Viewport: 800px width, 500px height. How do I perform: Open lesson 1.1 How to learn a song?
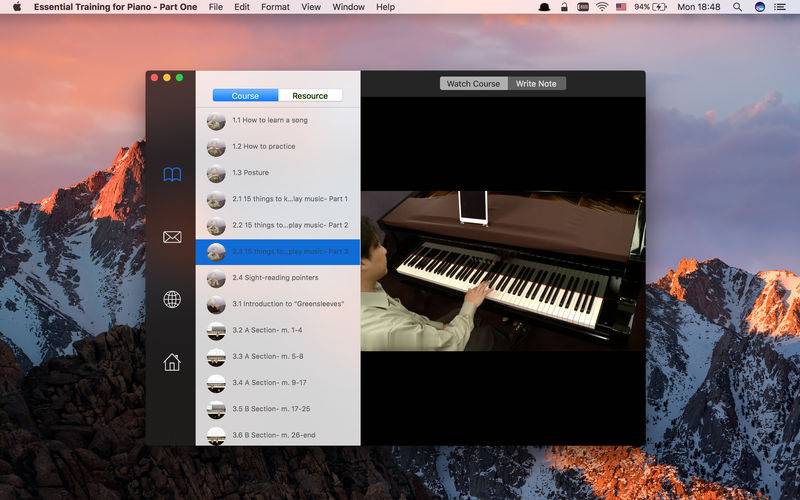coord(278,120)
